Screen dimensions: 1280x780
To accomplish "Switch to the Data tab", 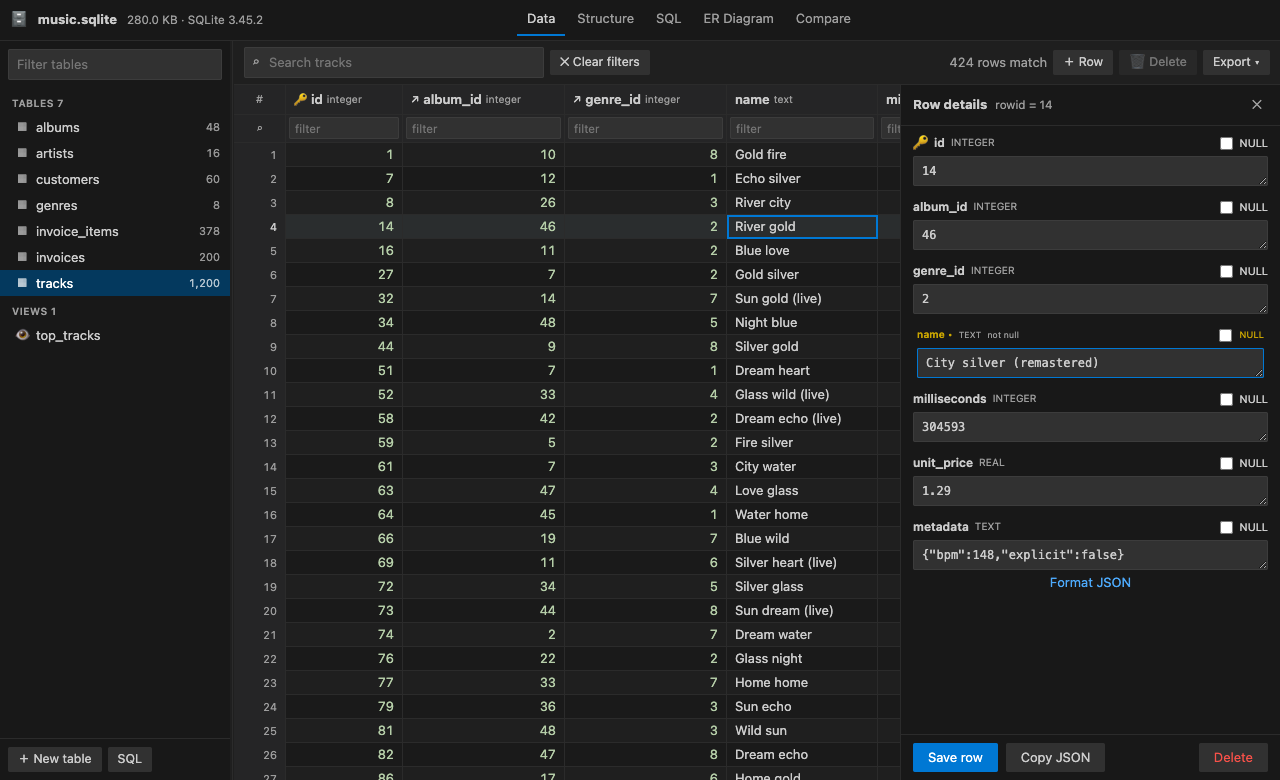I will 541,18.
